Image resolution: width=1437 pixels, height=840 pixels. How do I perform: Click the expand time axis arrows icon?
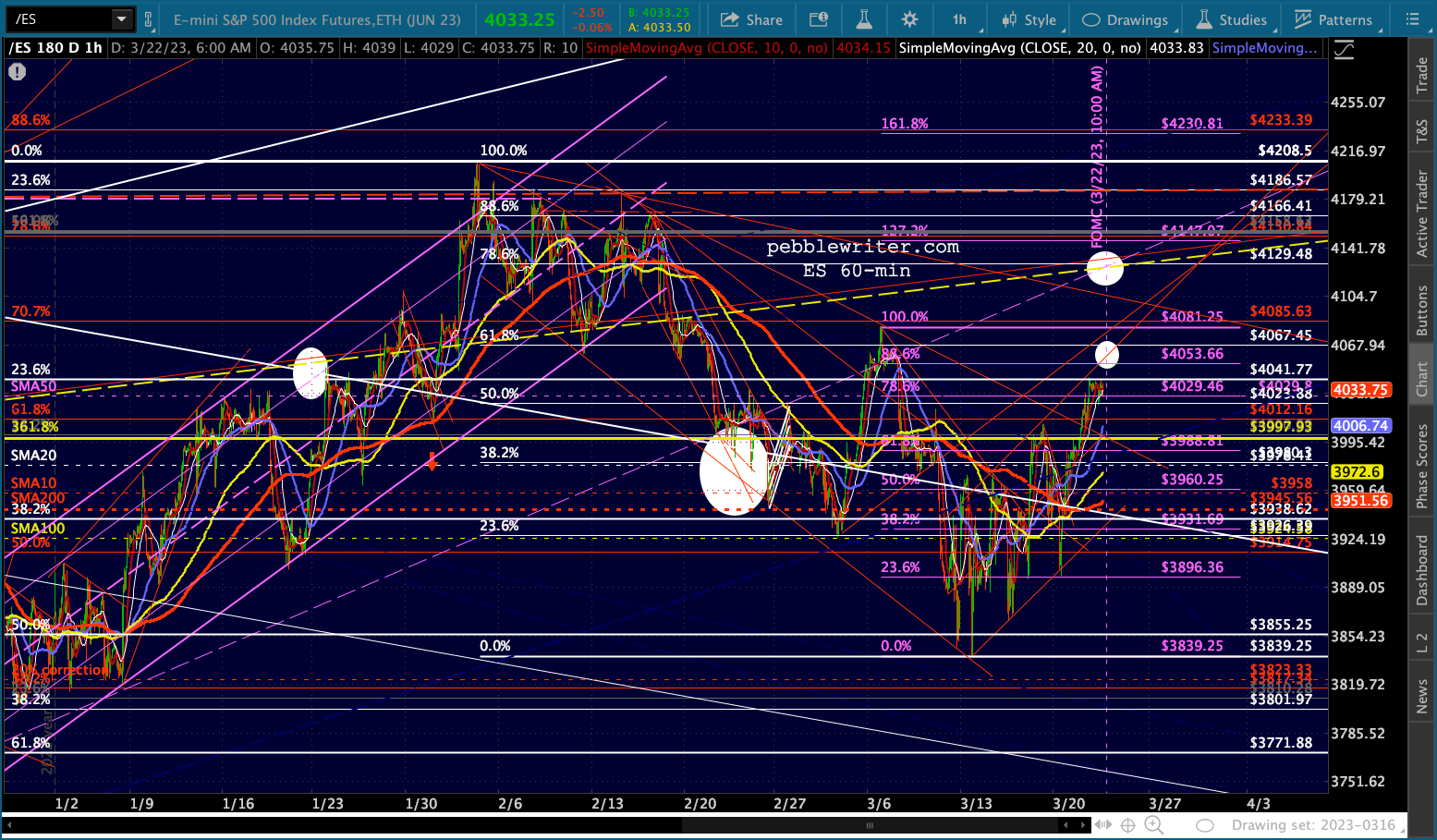[x=1103, y=825]
